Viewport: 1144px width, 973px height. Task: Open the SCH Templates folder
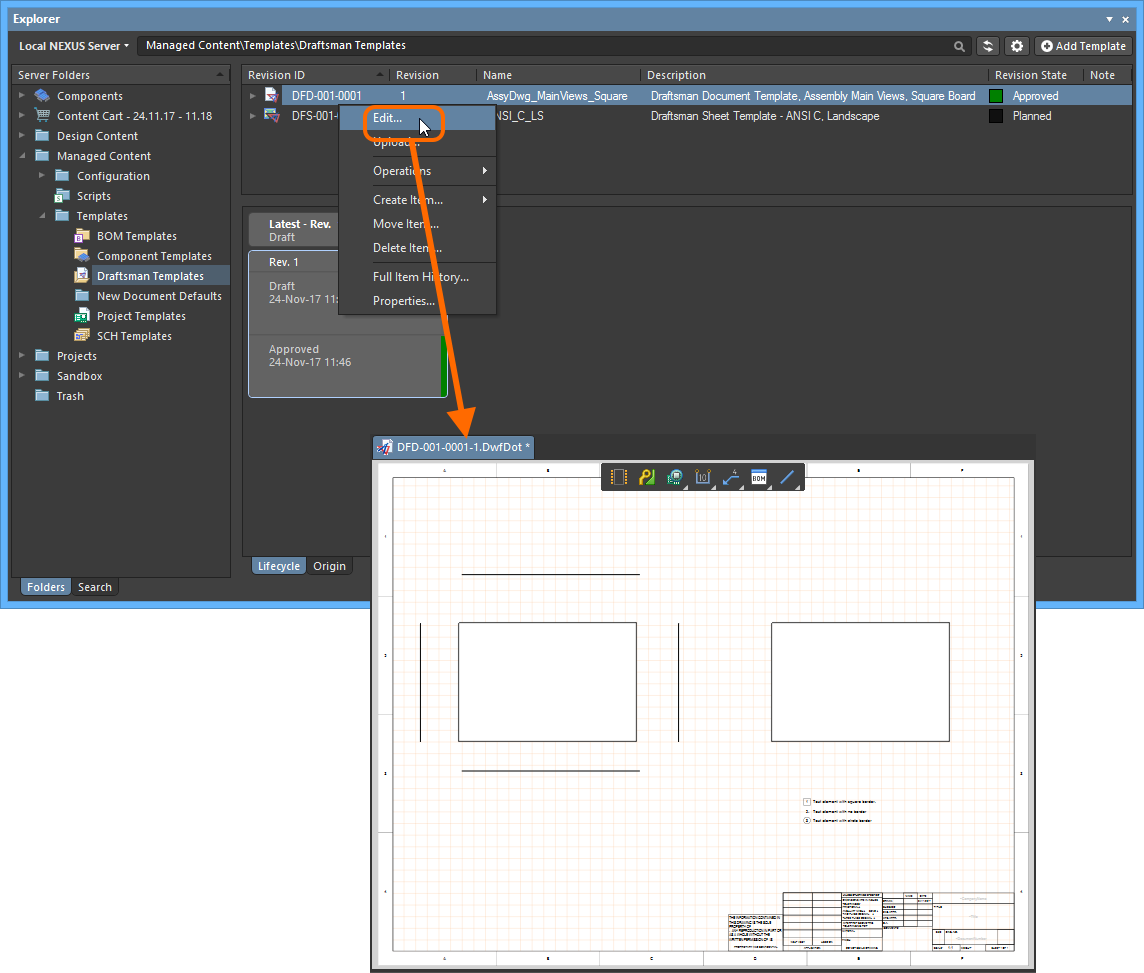[x=134, y=336]
